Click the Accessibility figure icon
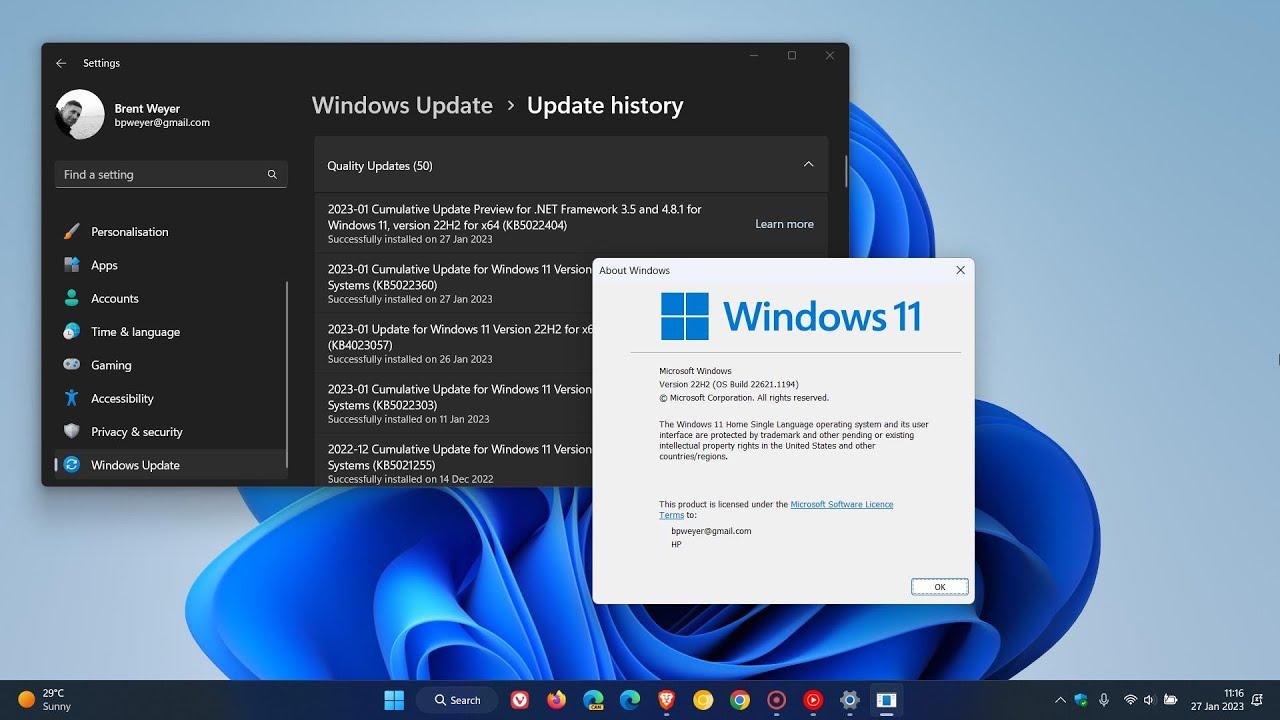Viewport: 1280px width, 720px height. (71, 398)
